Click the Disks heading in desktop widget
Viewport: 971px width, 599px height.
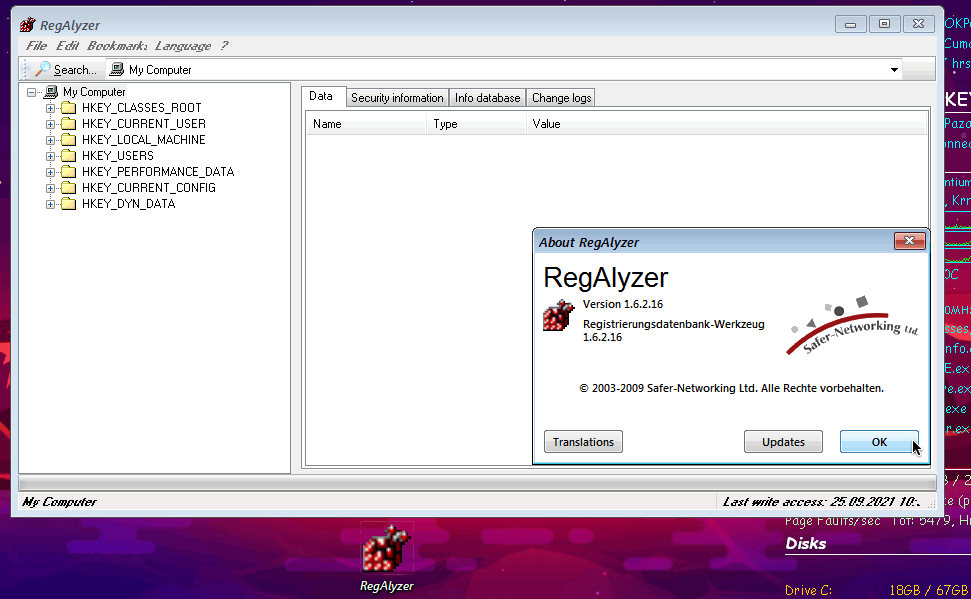pyautogui.click(x=806, y=543)
